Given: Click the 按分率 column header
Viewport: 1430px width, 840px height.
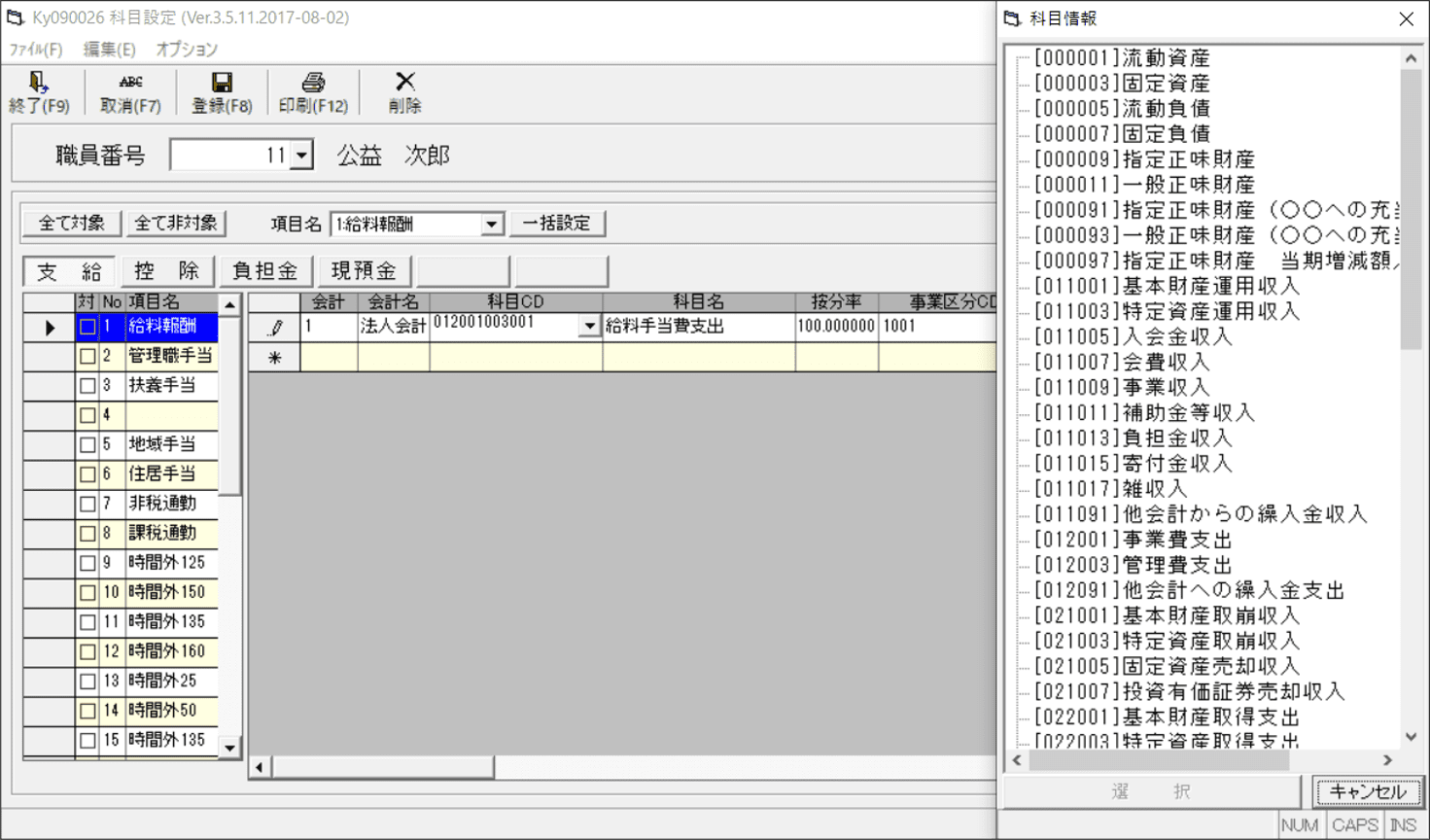Looking at the screenshot, I should coord(837,302).
